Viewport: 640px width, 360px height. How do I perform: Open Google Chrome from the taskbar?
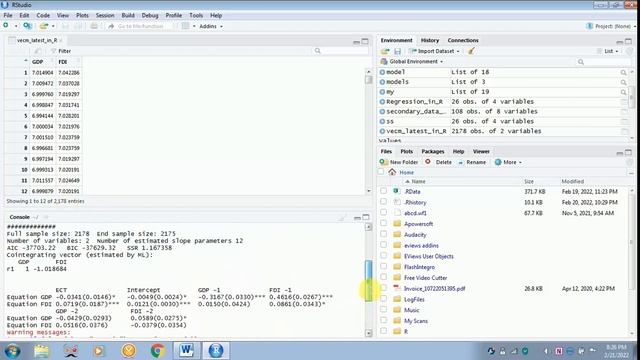coord(158,351)
